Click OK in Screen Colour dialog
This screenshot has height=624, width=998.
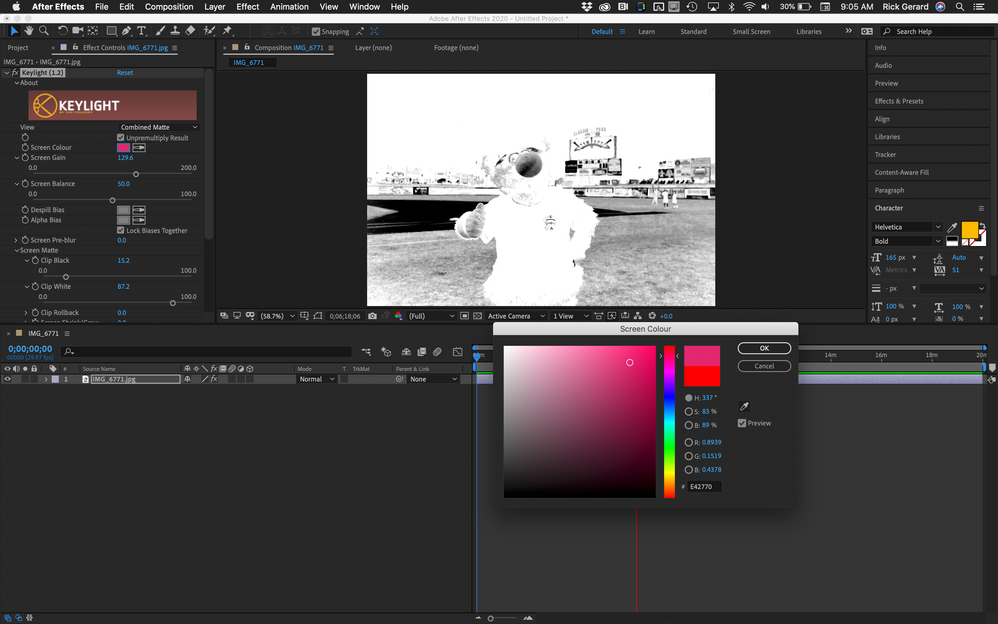point(764,348)
